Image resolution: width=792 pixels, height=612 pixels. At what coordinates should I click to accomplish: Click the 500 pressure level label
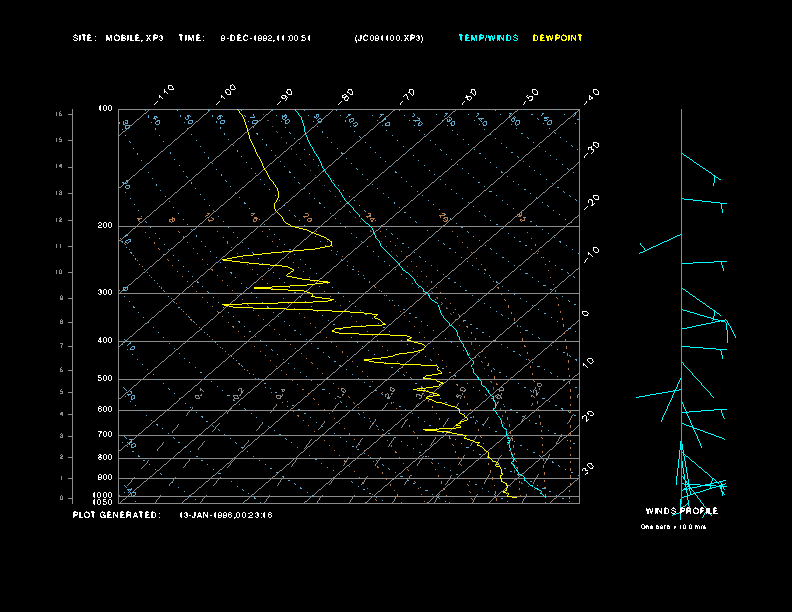pyautogui.click(x=105, y=379)
